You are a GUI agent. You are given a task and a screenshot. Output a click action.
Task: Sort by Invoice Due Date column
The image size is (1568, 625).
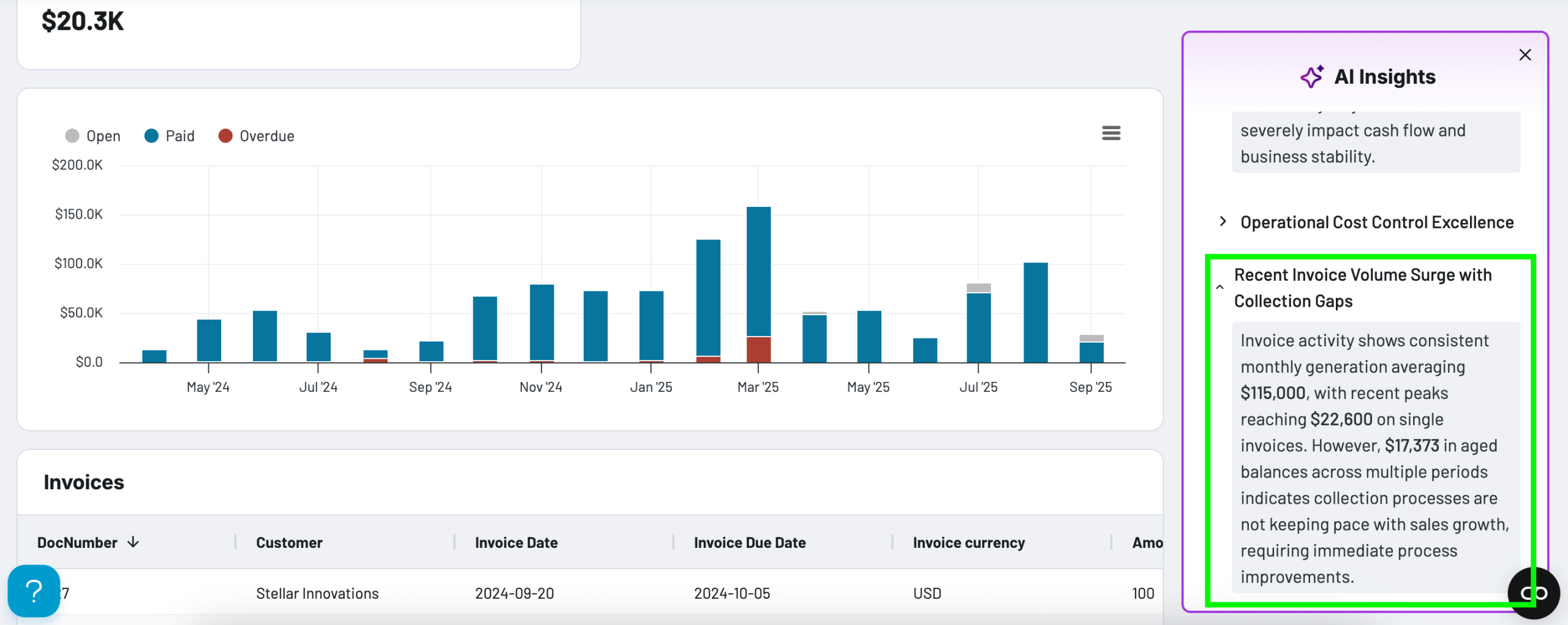point(749,542)
